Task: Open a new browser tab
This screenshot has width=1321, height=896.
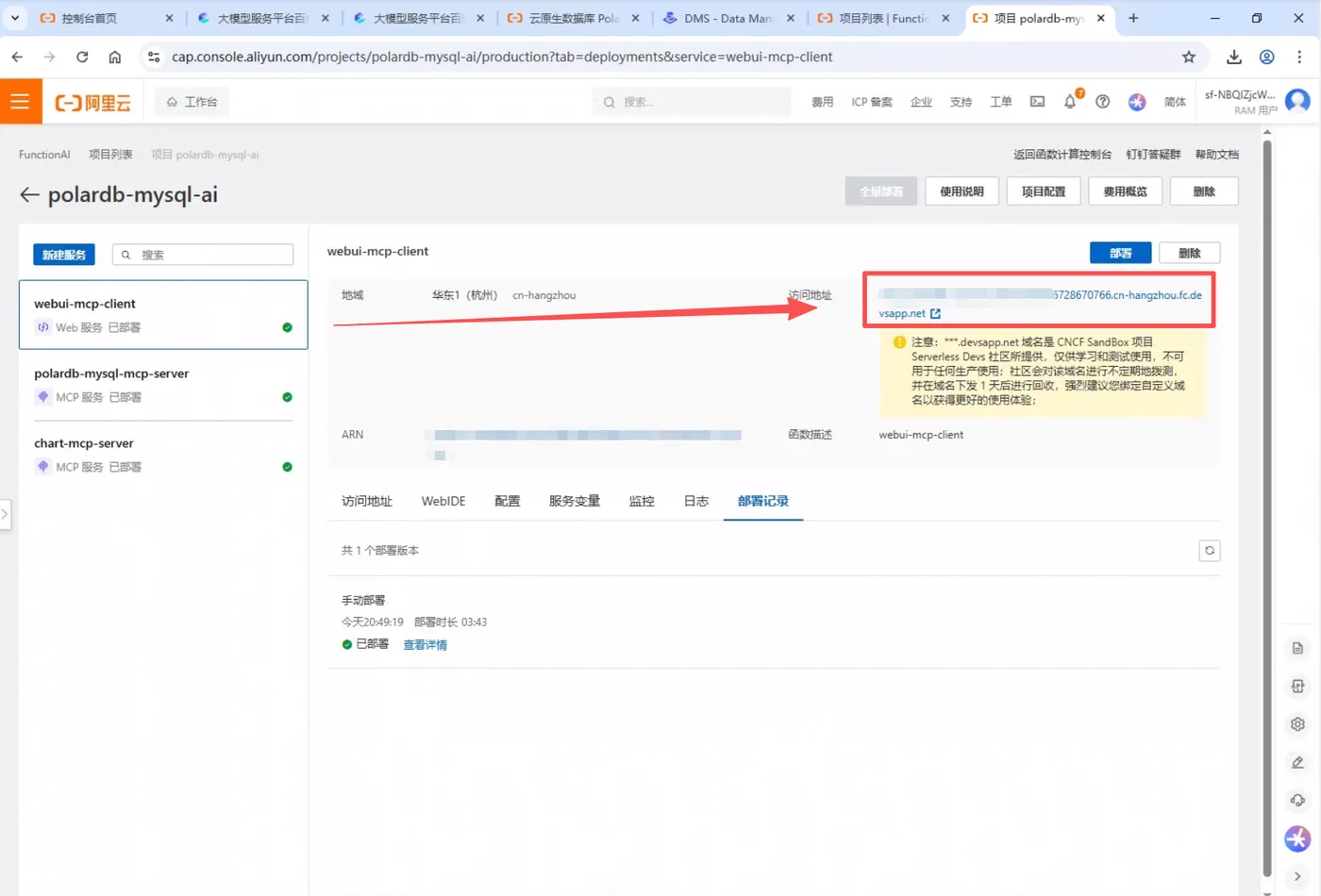Action: [x=1133, y=18]
